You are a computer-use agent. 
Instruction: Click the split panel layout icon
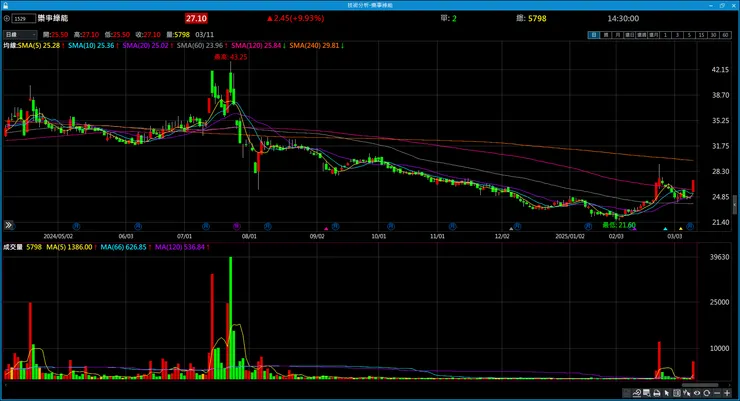click(677, 393)
